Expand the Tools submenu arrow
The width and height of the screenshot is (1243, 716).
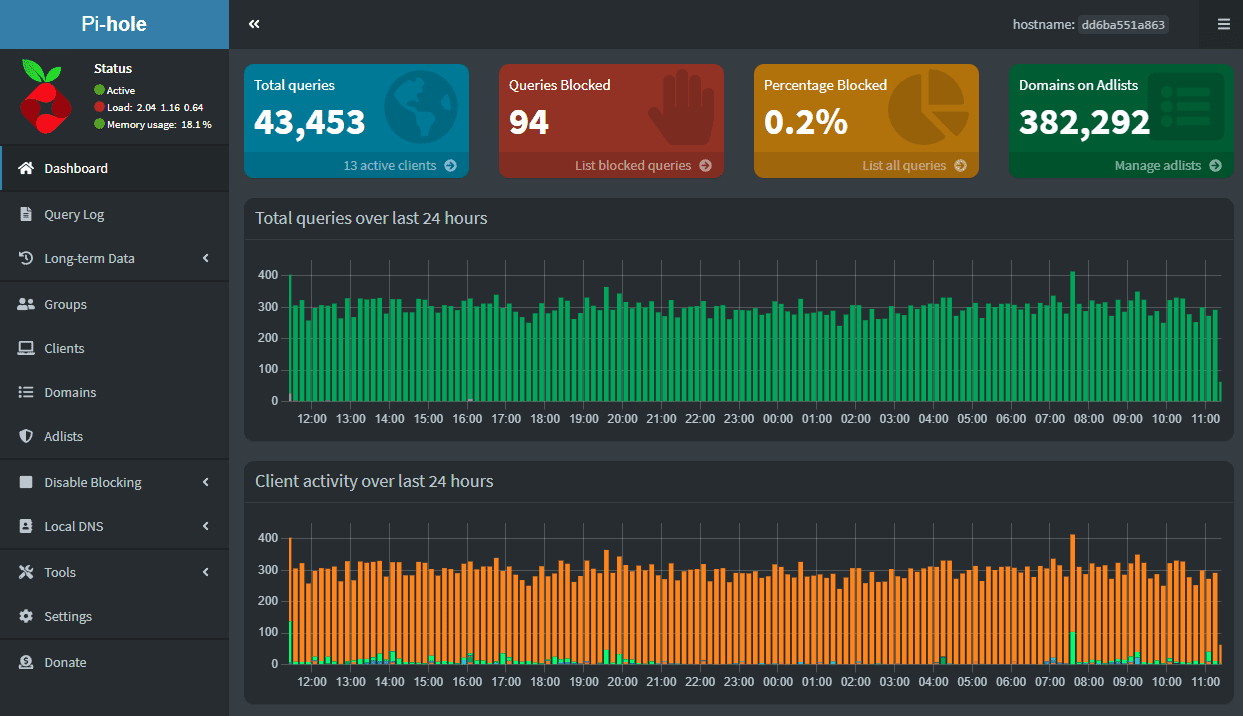[x=206, y=572]
